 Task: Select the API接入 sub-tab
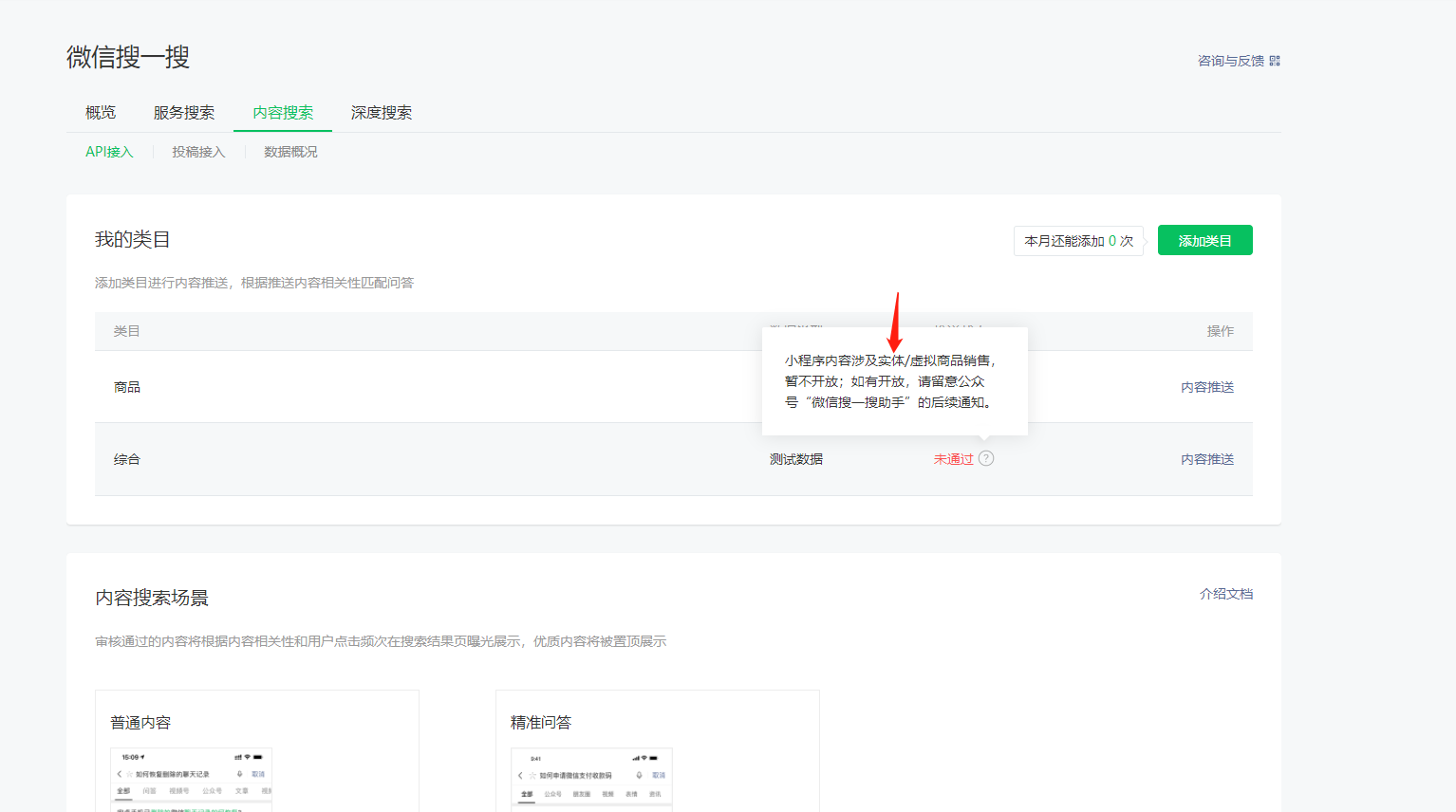[x=109, y=152]
